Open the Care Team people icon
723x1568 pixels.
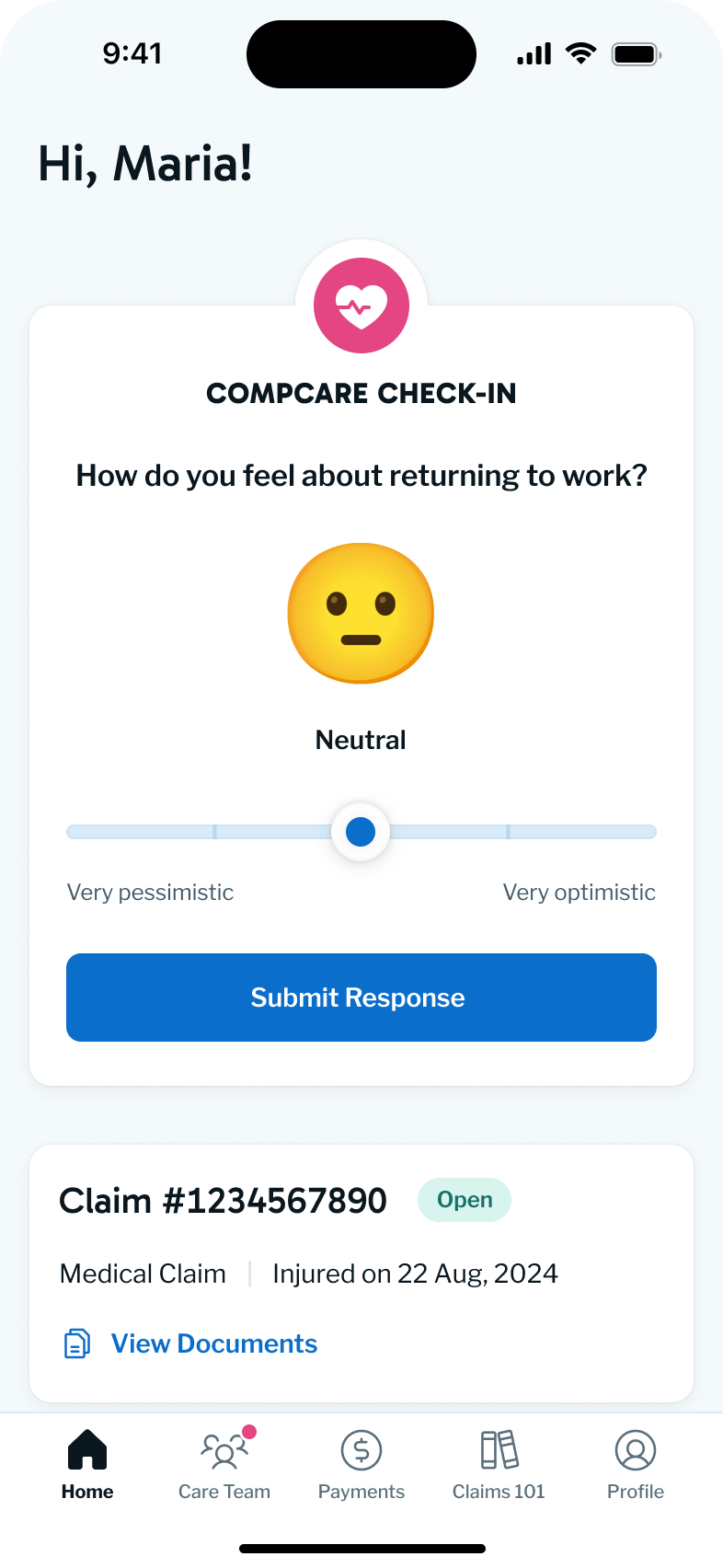click(224, 1452)
